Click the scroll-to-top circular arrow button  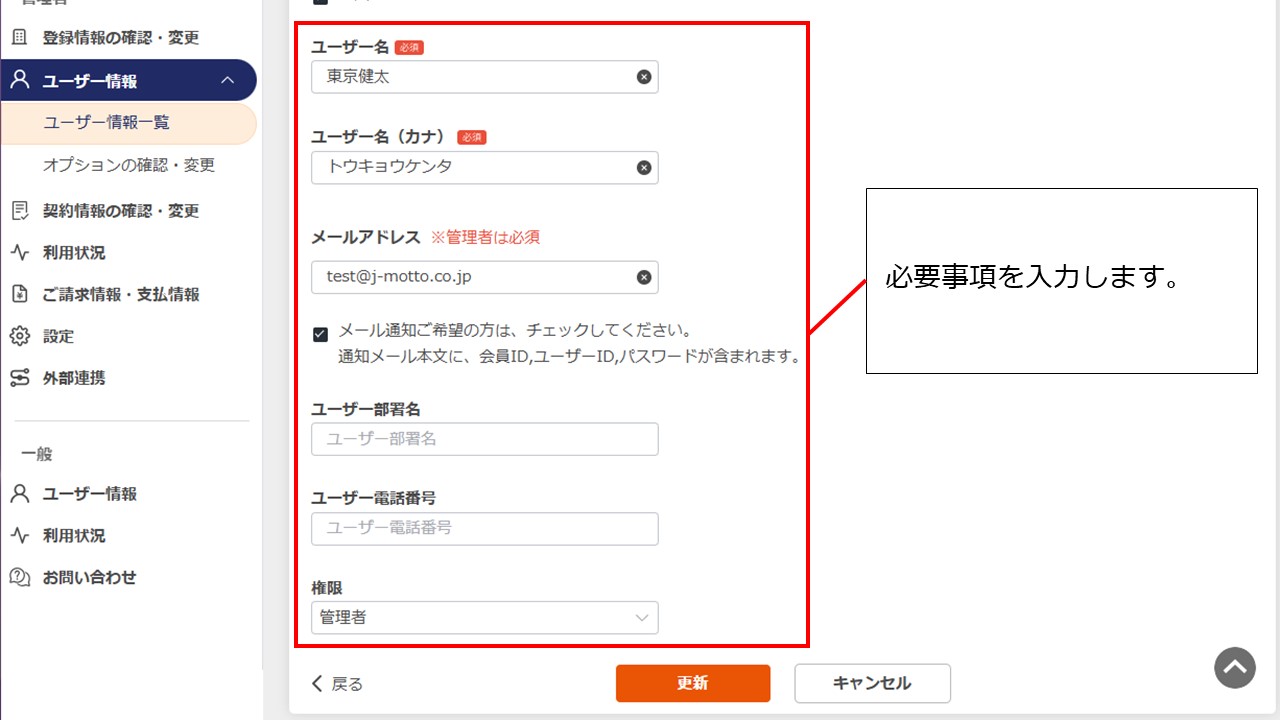[1235, 668]
